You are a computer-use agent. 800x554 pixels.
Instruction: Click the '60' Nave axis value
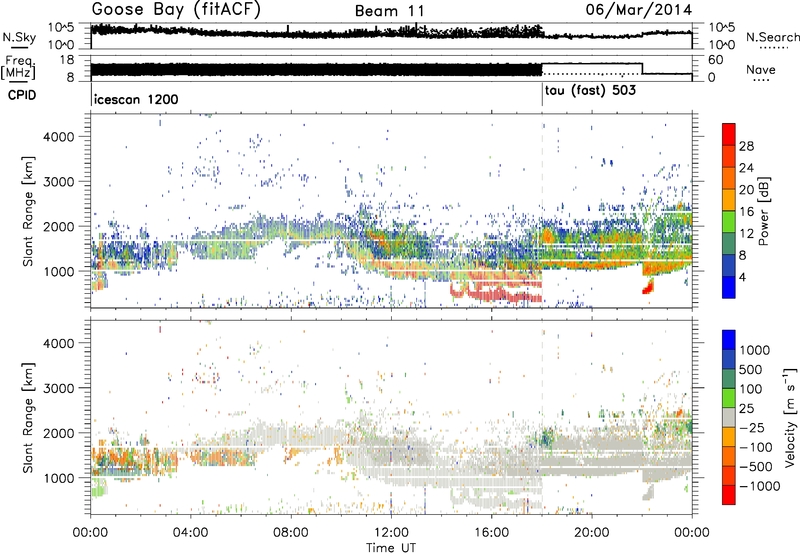click(716, 60)
